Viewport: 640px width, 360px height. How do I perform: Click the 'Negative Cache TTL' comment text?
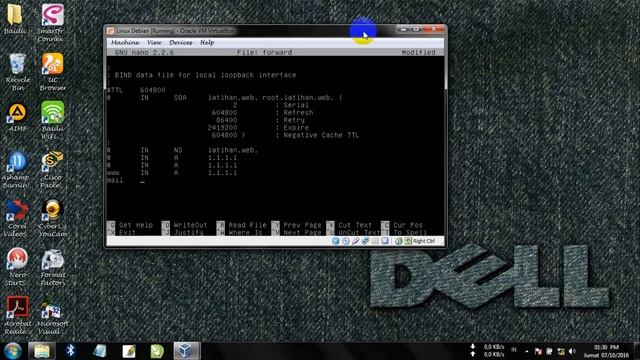click(x=321, y=135)
